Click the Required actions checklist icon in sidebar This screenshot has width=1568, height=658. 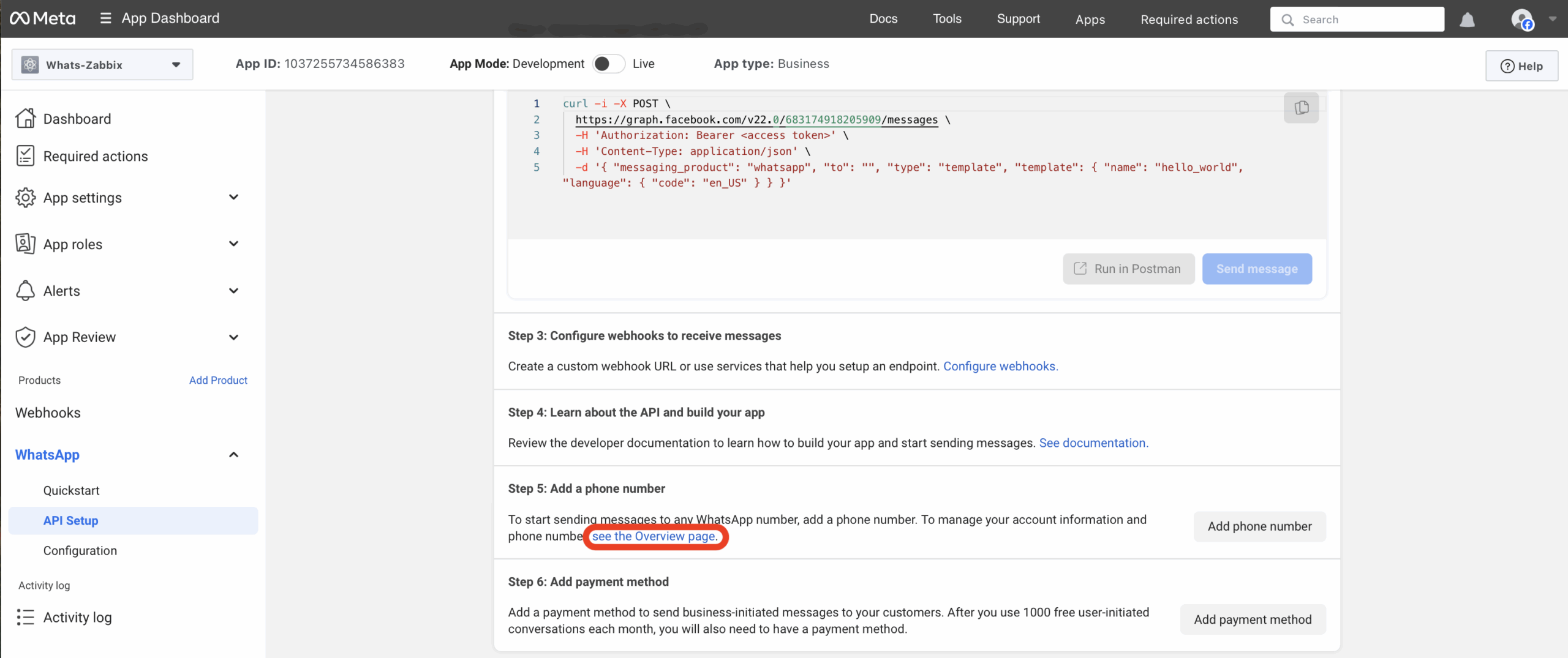25,155
